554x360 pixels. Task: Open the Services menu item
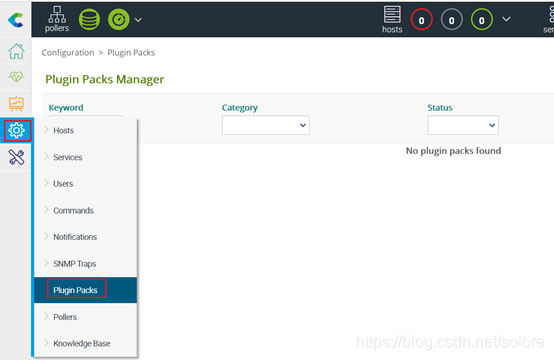click(86, 157)
